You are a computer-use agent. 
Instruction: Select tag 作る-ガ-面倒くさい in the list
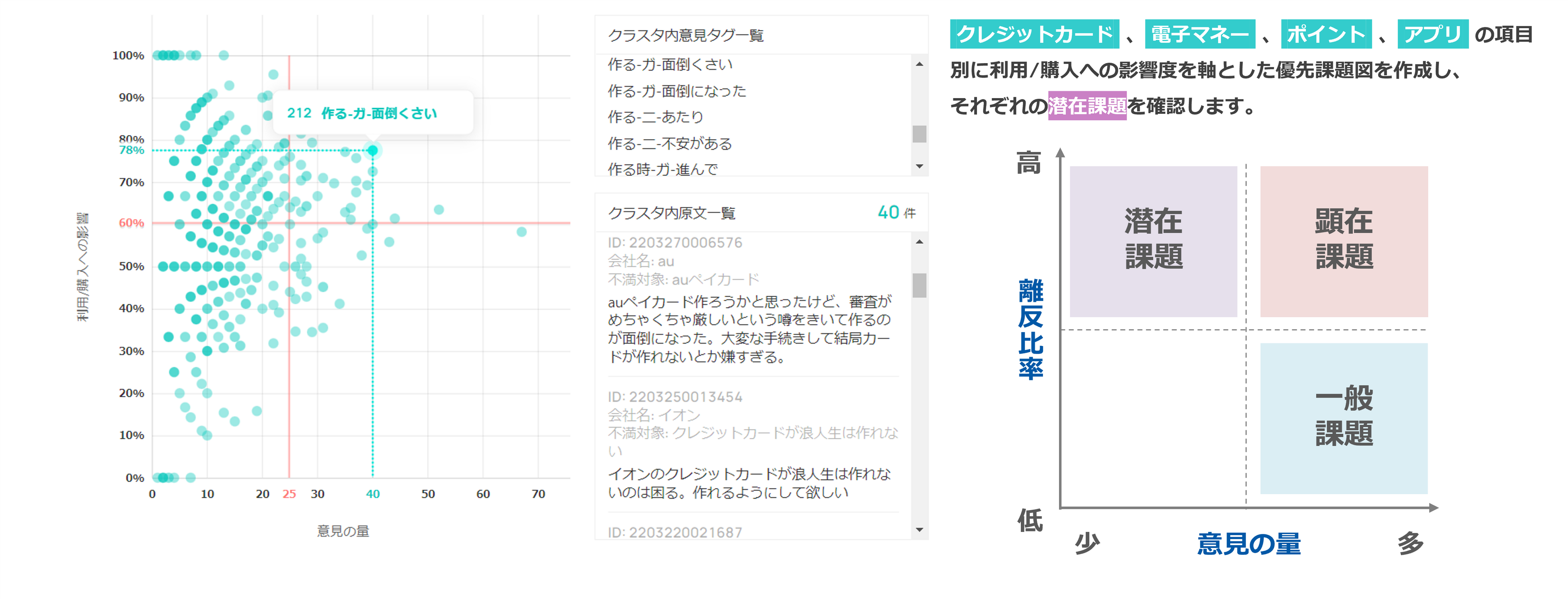(x=669, y=65)
